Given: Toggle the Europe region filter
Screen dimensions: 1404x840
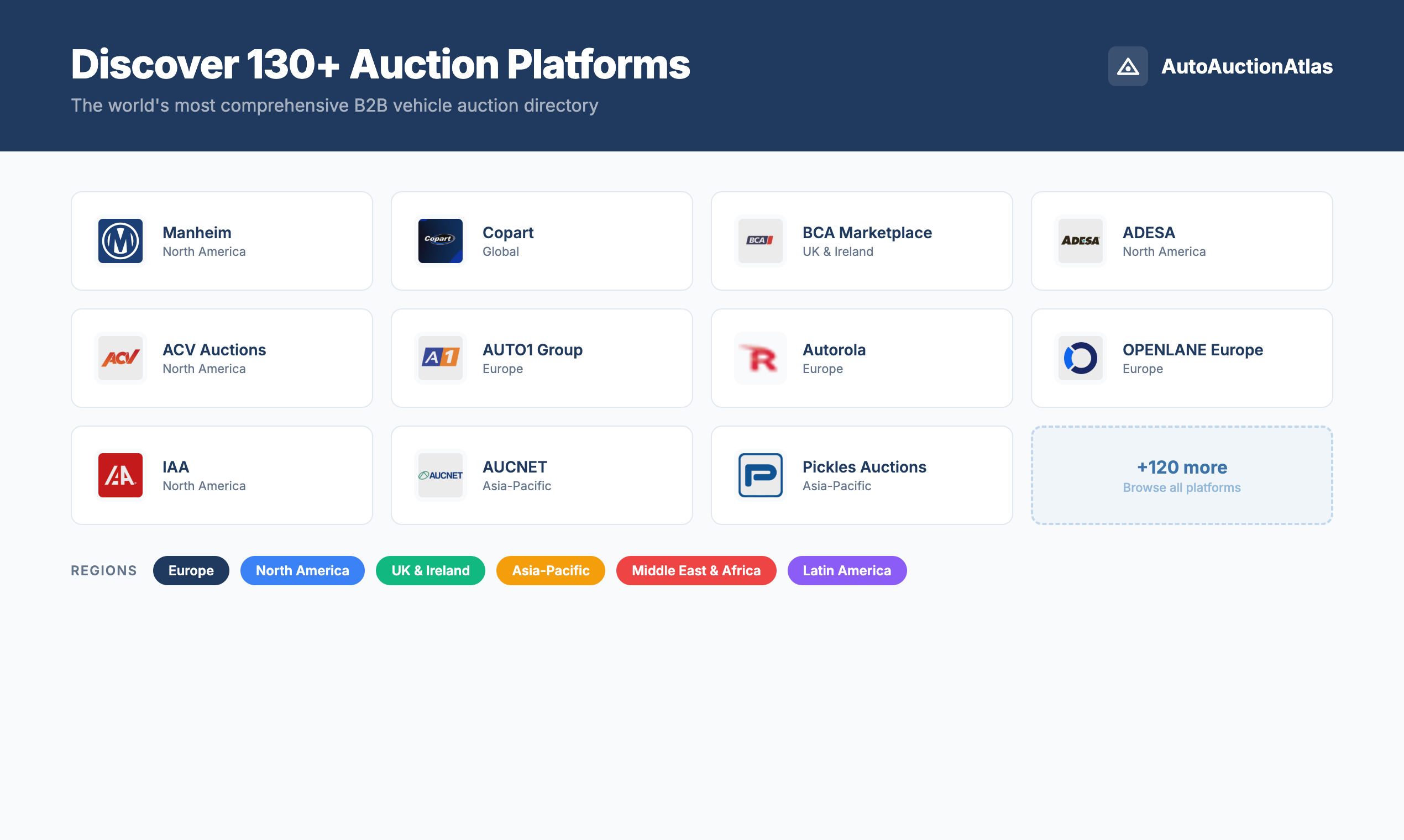Looking at the screenshot, I should point(191,570).
